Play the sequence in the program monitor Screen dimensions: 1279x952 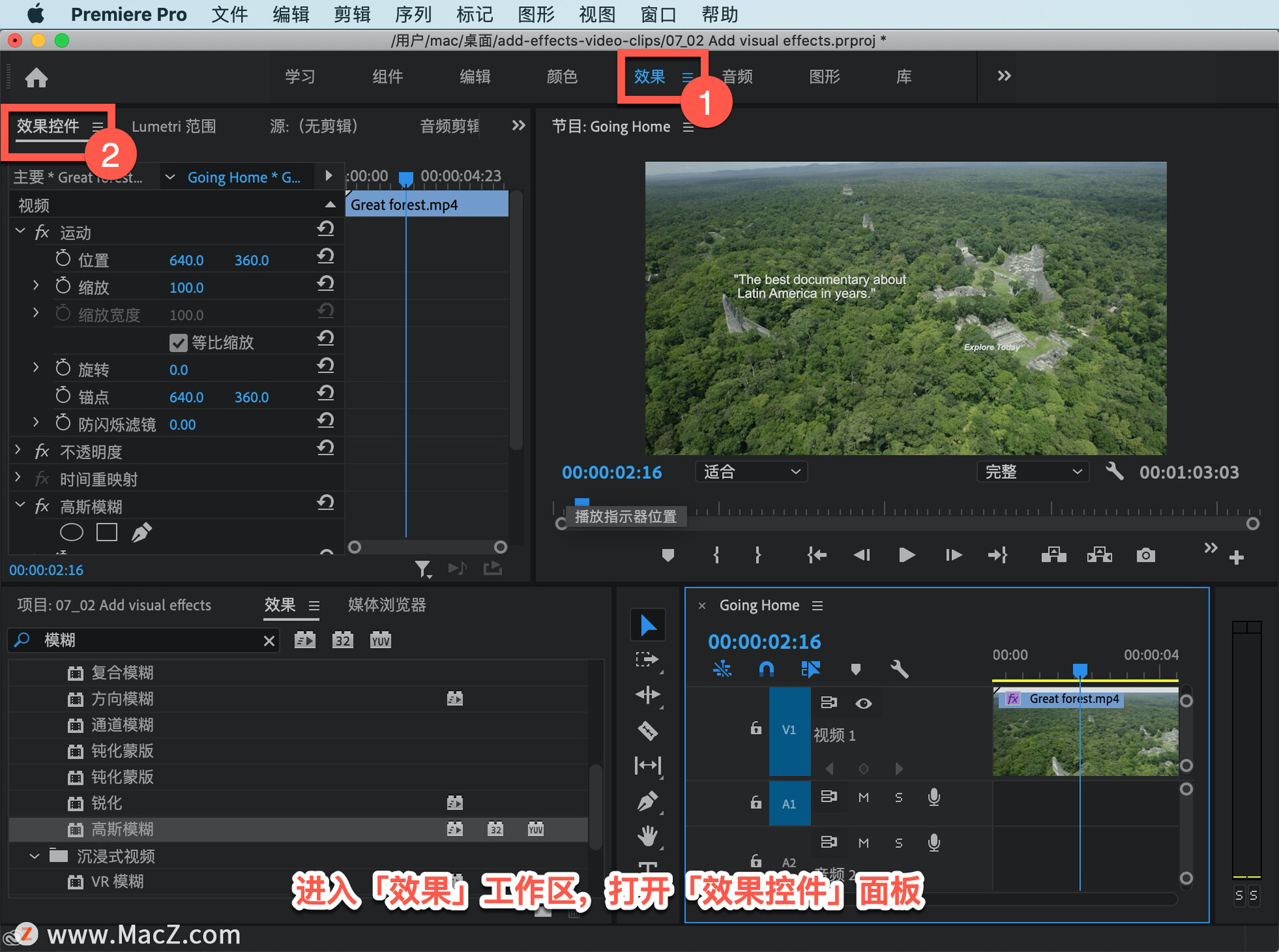906,555
